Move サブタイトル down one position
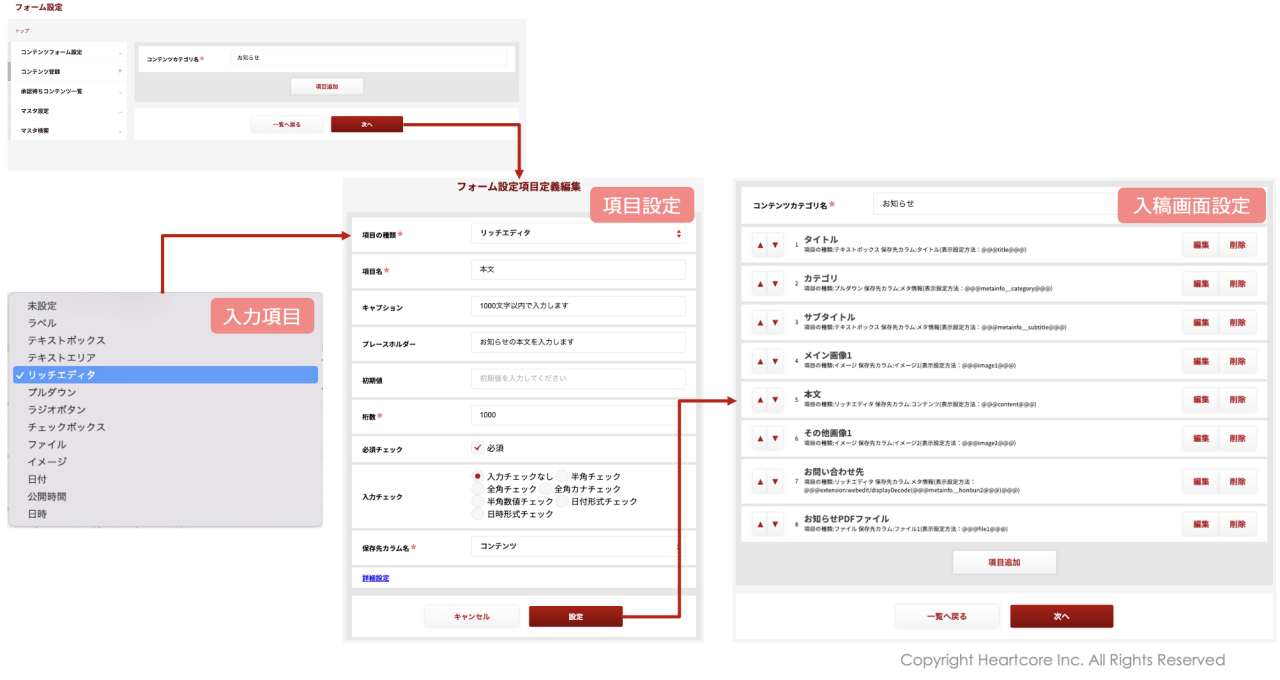This screenshot has height=680, width=1280. [774, 322]
